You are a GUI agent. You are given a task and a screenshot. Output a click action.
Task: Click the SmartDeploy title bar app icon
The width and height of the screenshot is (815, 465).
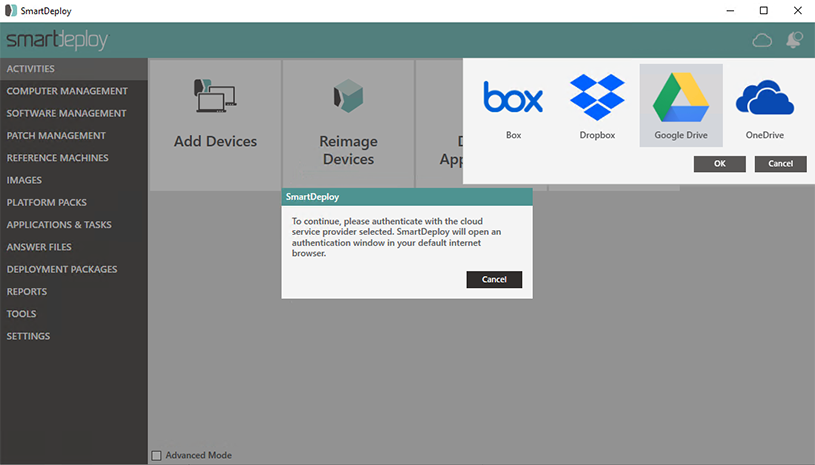click(x=10, y=10)
